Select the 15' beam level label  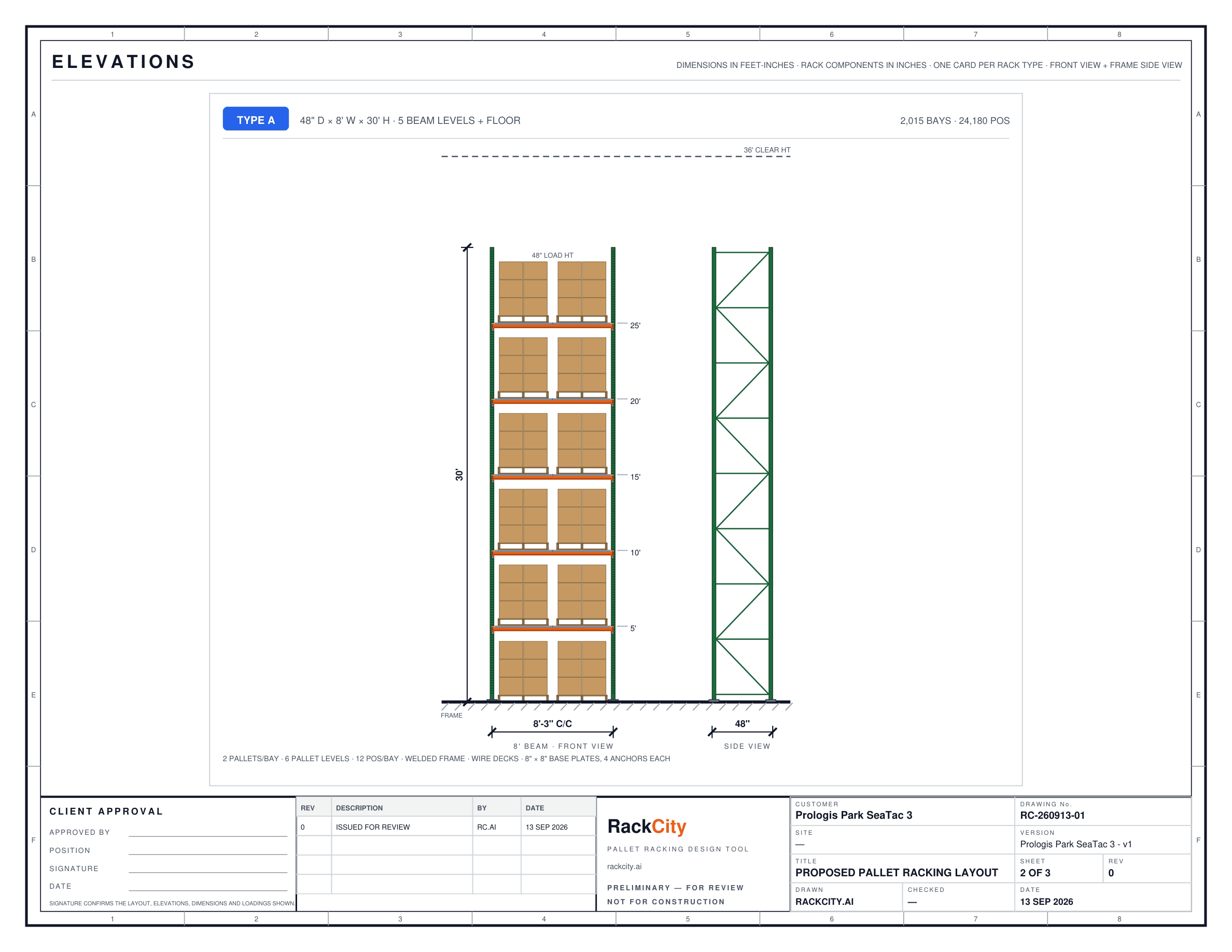[x=635, y=477]
